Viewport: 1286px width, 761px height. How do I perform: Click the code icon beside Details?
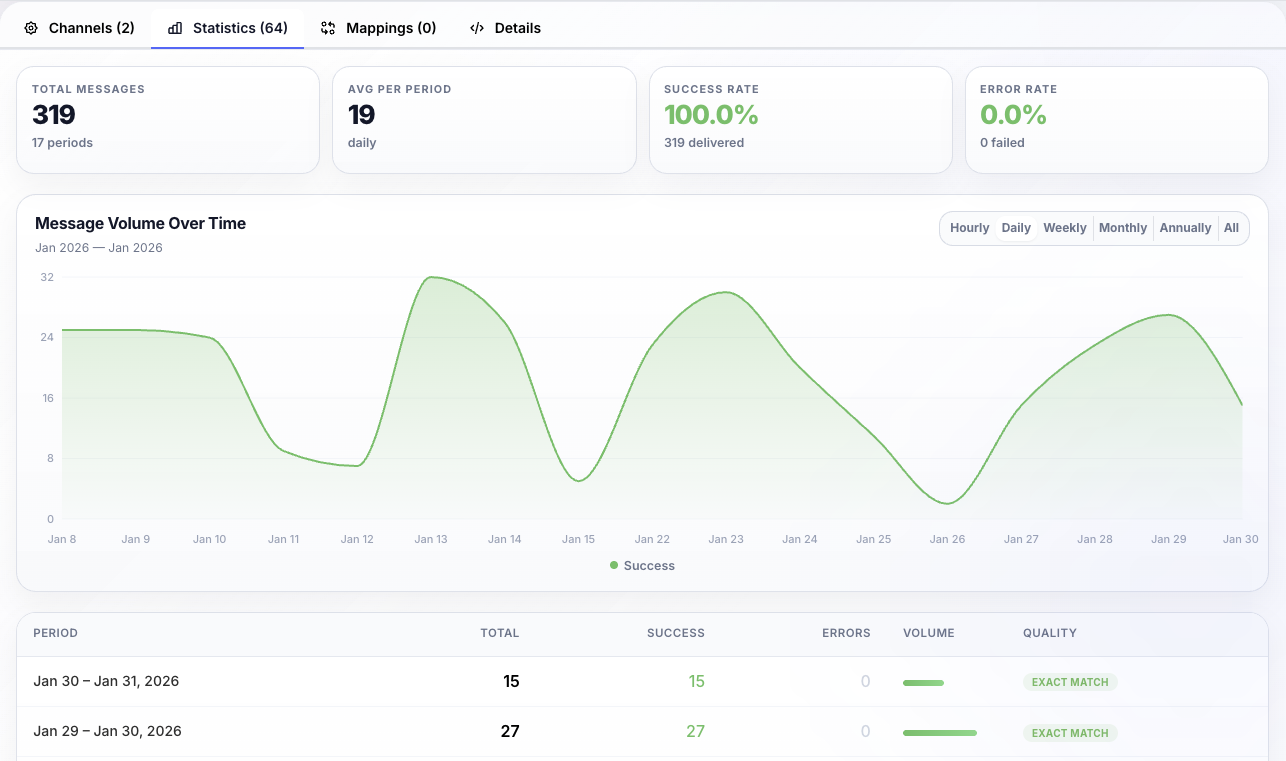pyautogui.click(x=477, y=28)
